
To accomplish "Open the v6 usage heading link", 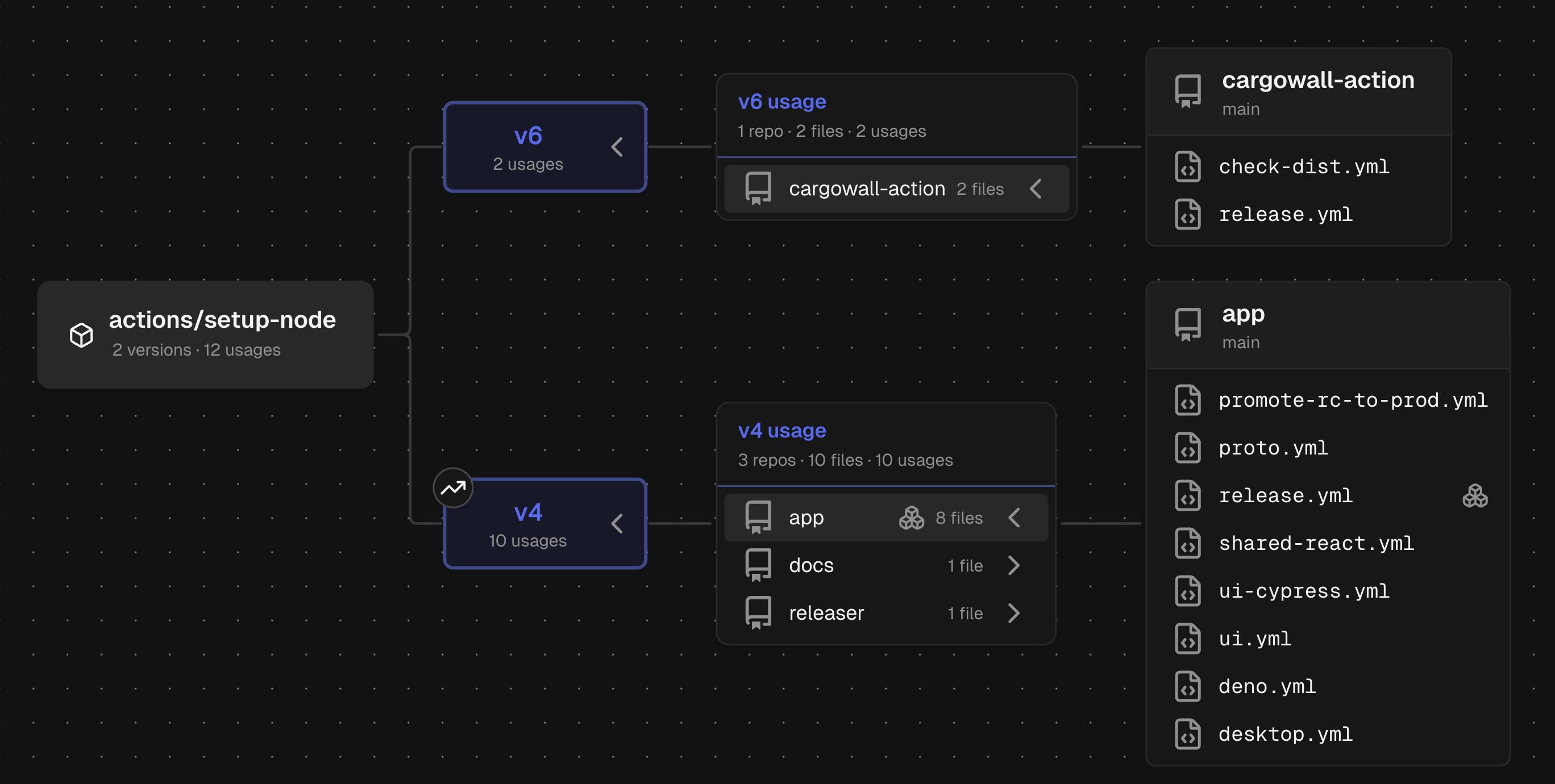I will [x=781, y=102].
